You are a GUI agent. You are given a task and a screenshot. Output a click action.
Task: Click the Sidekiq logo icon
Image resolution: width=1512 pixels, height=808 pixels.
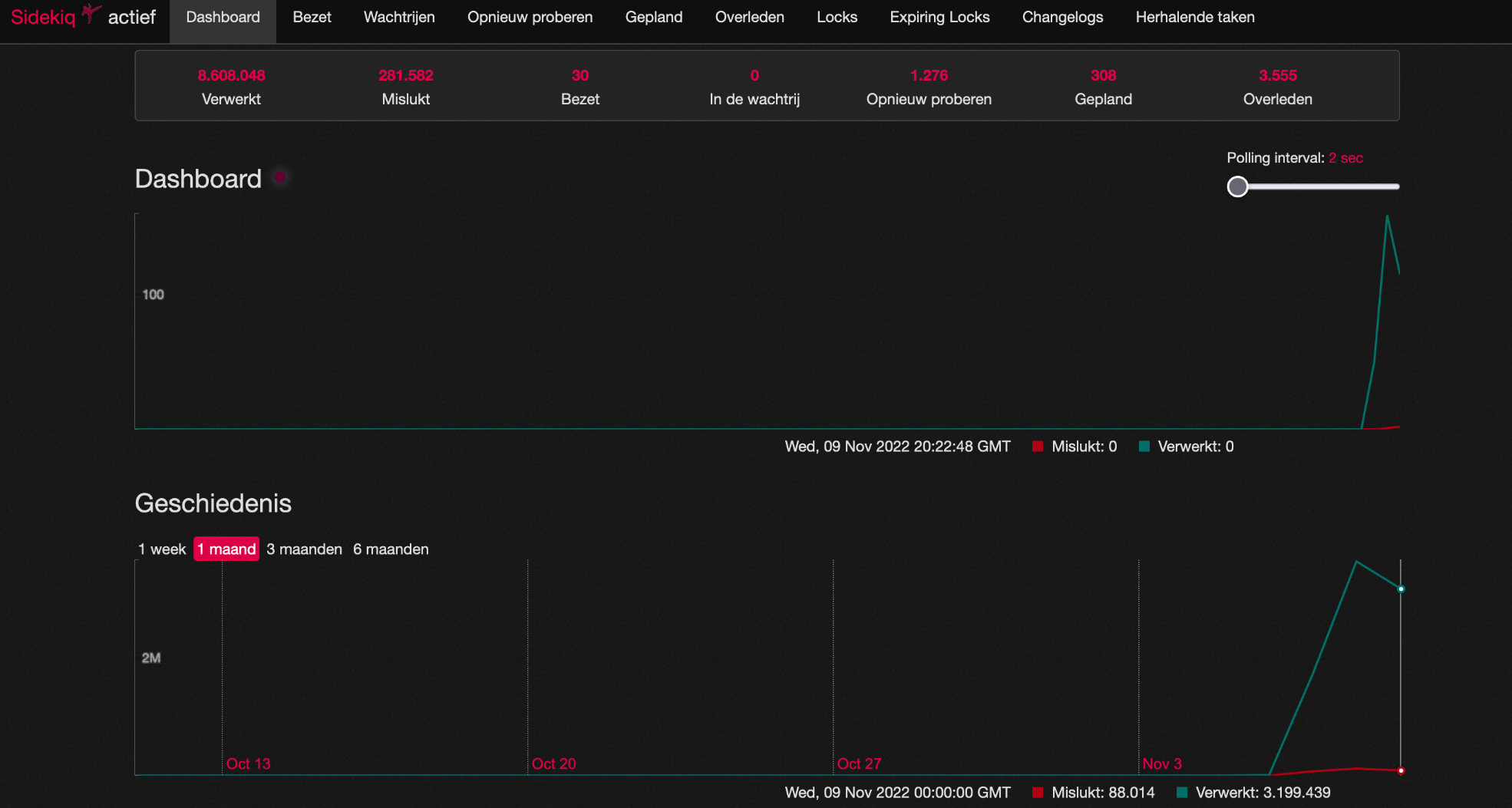pyautogui.click(x=91, y=13)
